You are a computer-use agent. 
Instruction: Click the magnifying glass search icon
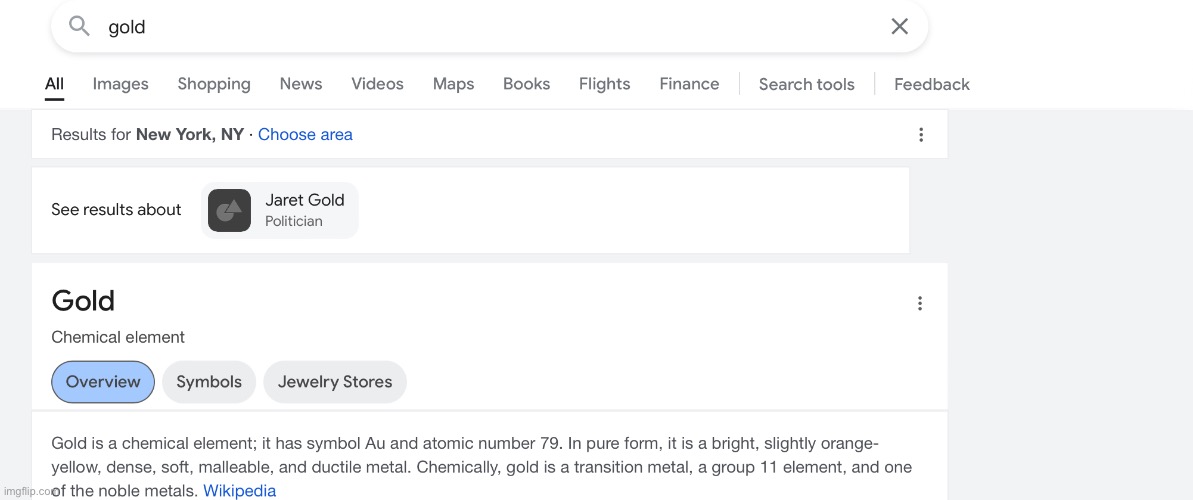click(79, 27)
